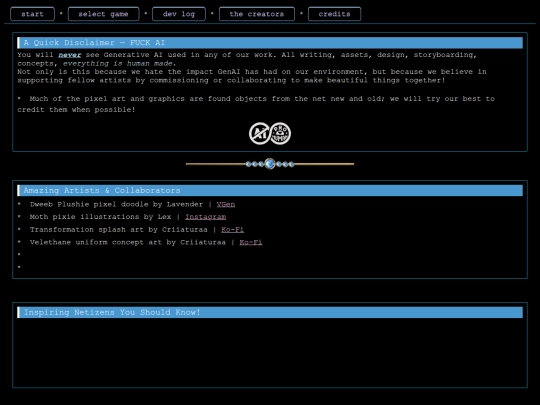Open Lavender's VGen link
The image size is (540, 405).
(226, 204)
